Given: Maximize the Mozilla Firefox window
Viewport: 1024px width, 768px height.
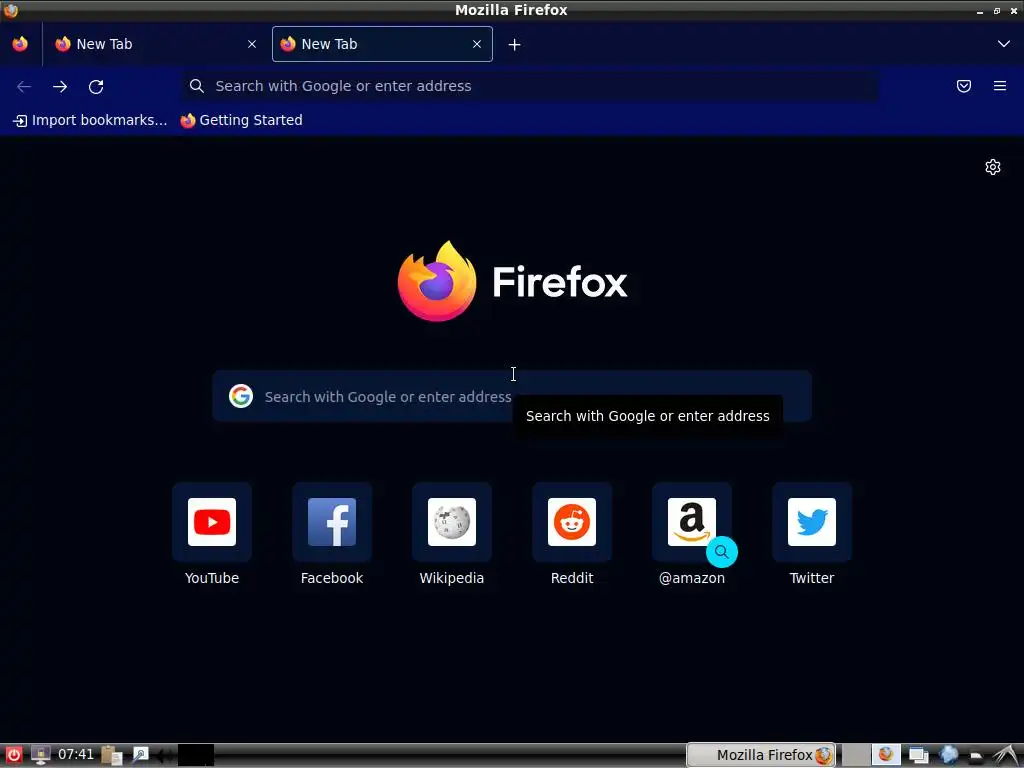Looking at the screenshot, I should (x=997, y=10).
